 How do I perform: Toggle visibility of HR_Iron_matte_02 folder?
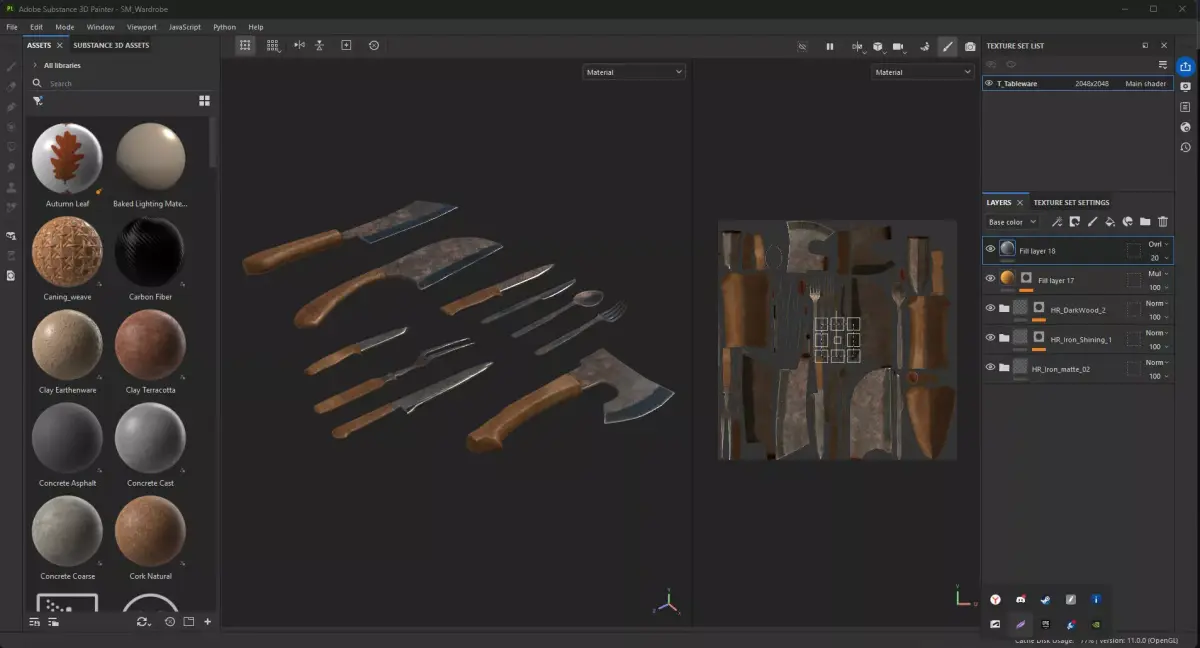click(990, 367)
